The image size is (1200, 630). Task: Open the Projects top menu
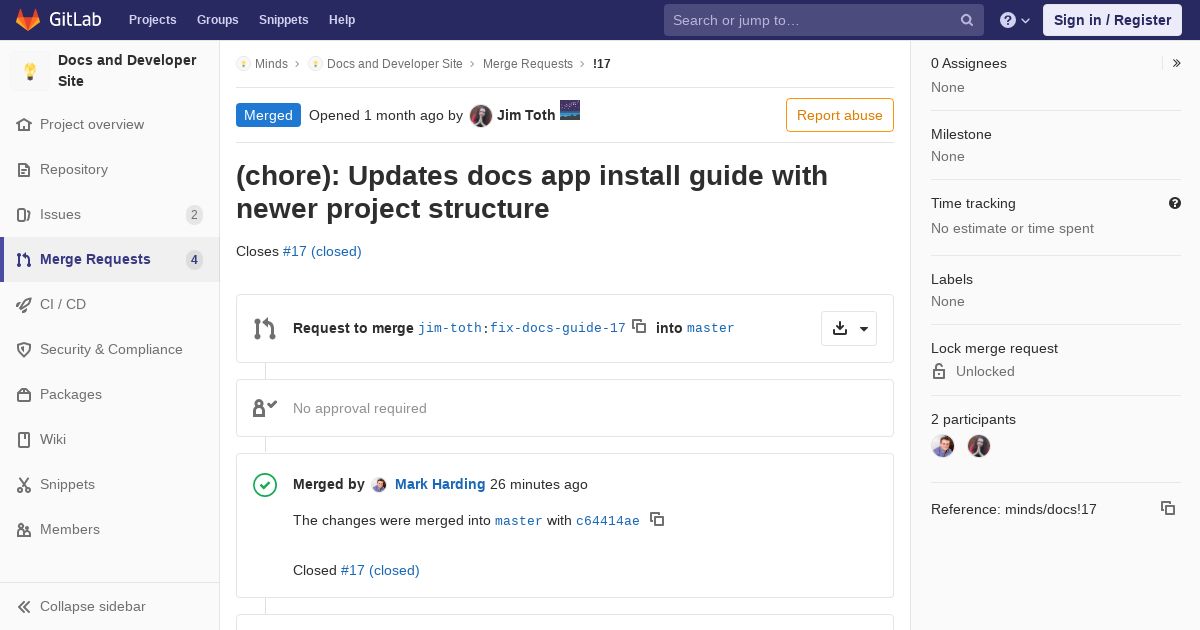point(152,20)
